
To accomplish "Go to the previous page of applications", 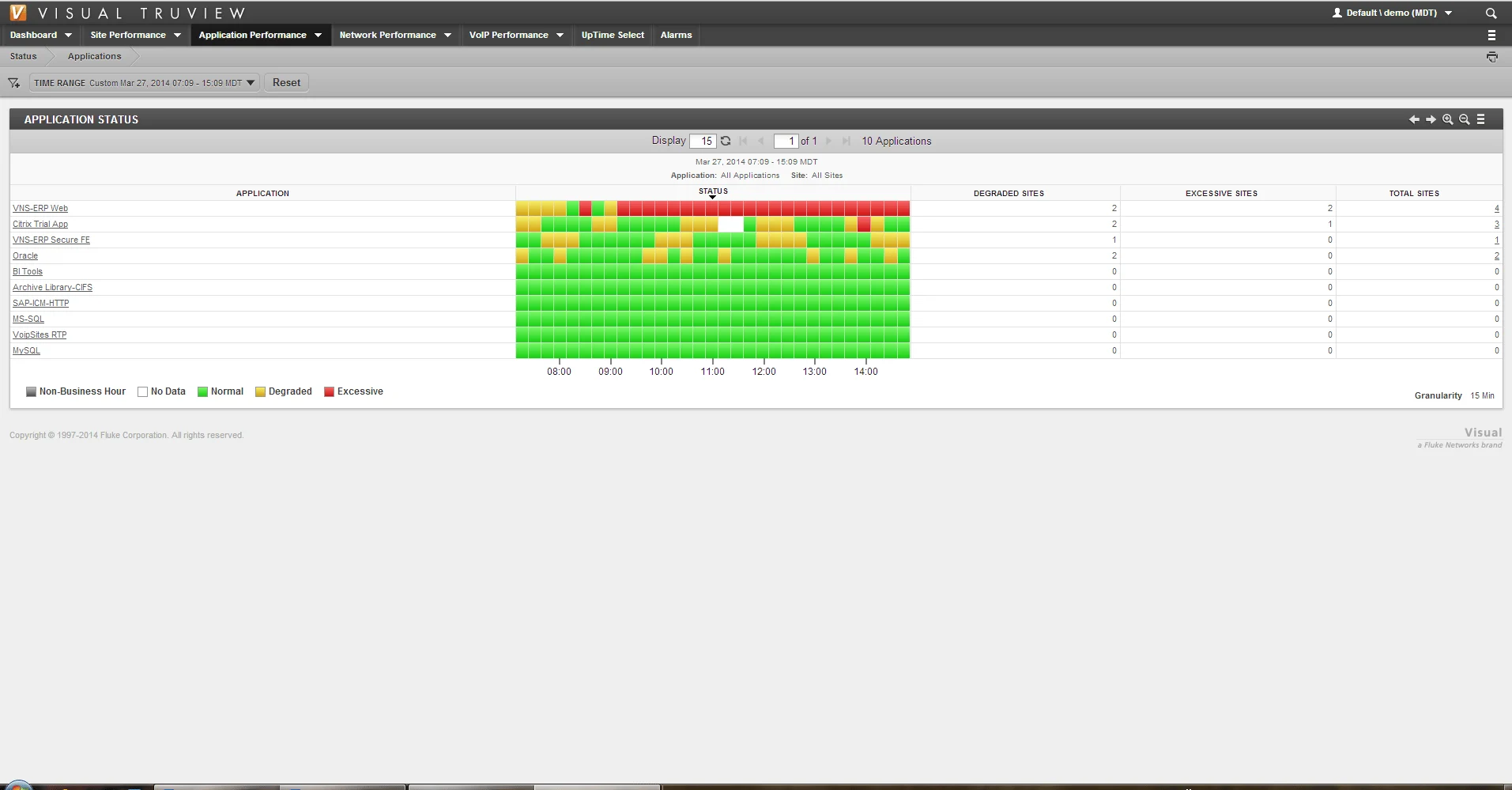I will (760, 141).
